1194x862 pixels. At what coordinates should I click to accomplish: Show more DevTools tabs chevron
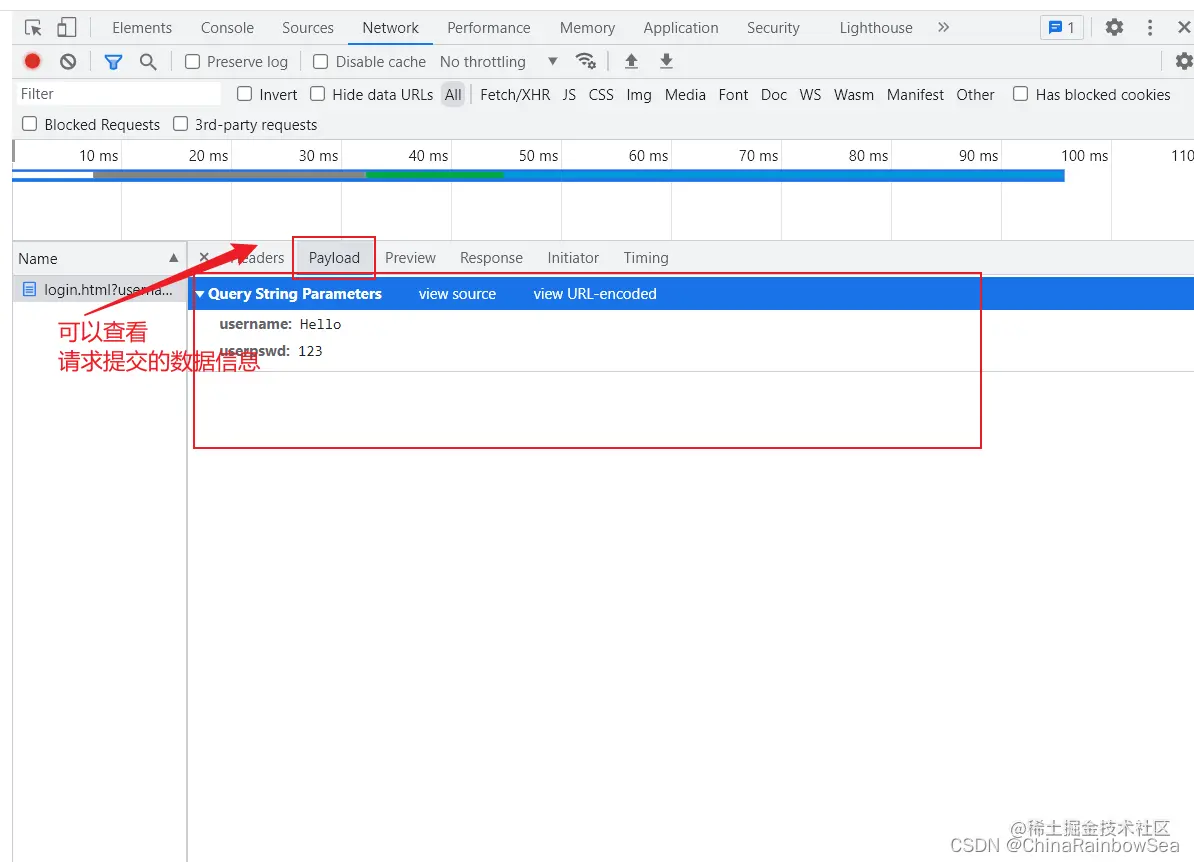943,27
